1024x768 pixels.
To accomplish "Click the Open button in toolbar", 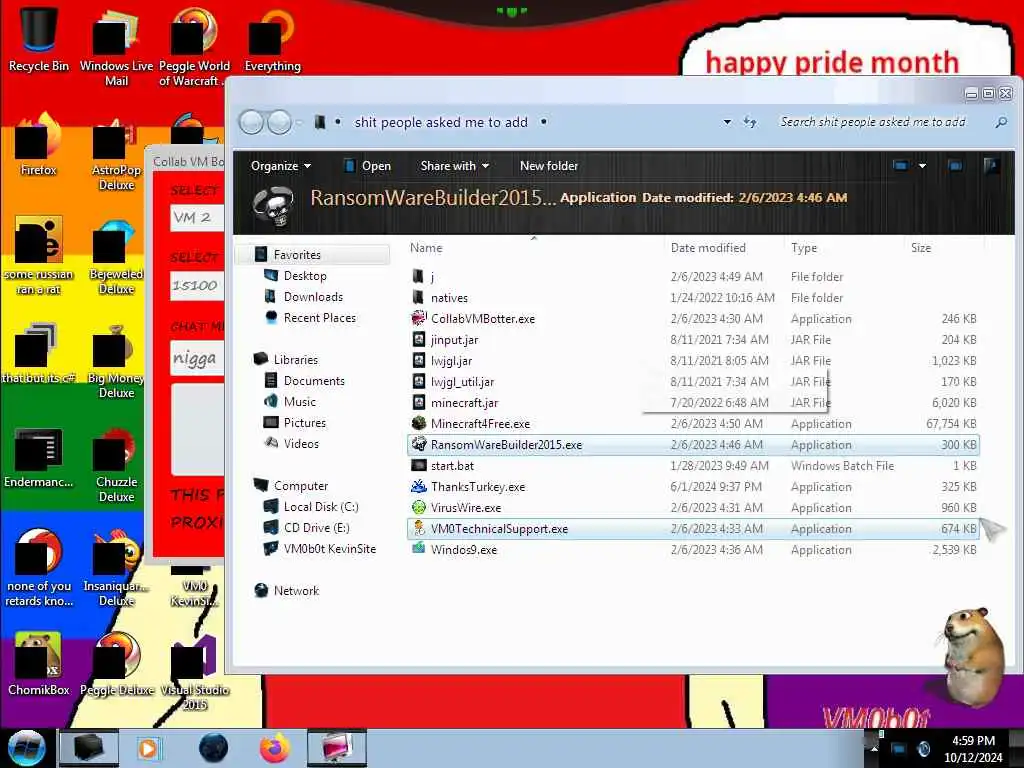I will point(368,166).
